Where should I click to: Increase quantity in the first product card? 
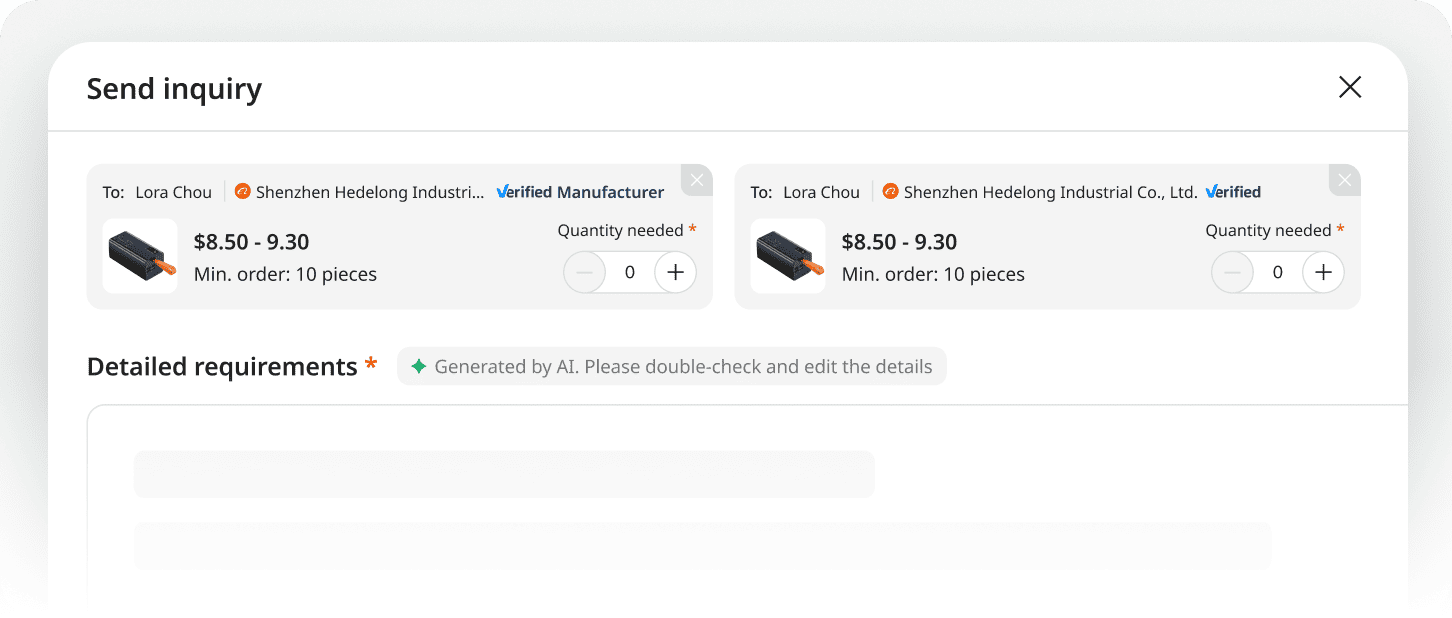point(675,272)
